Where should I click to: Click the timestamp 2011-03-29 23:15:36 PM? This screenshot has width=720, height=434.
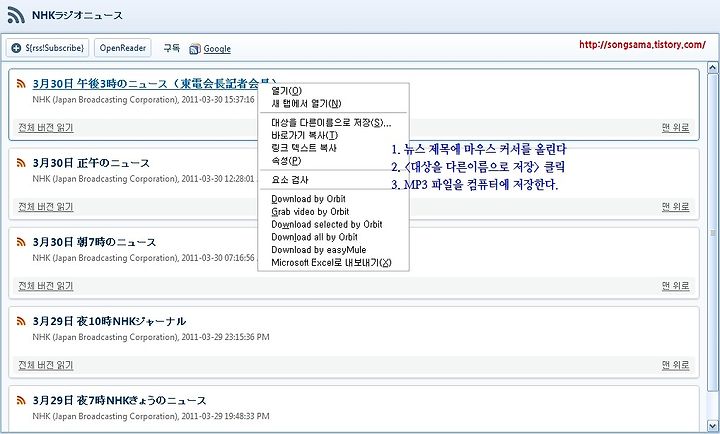coord(225,337)
